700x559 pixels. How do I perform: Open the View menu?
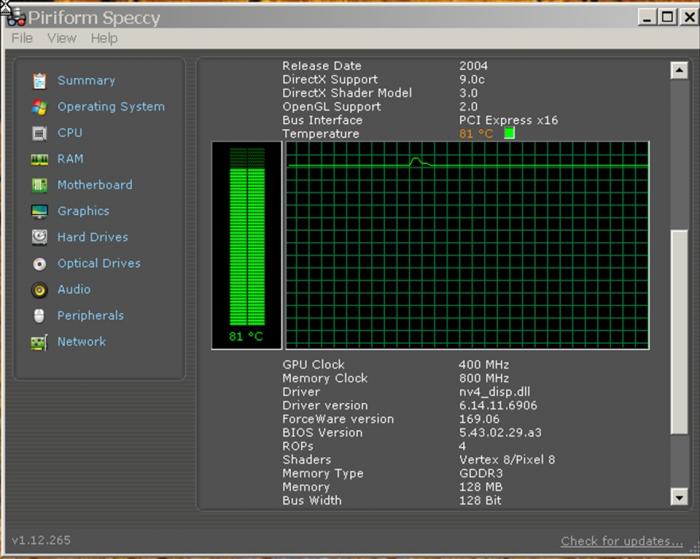tap(61, 38)
